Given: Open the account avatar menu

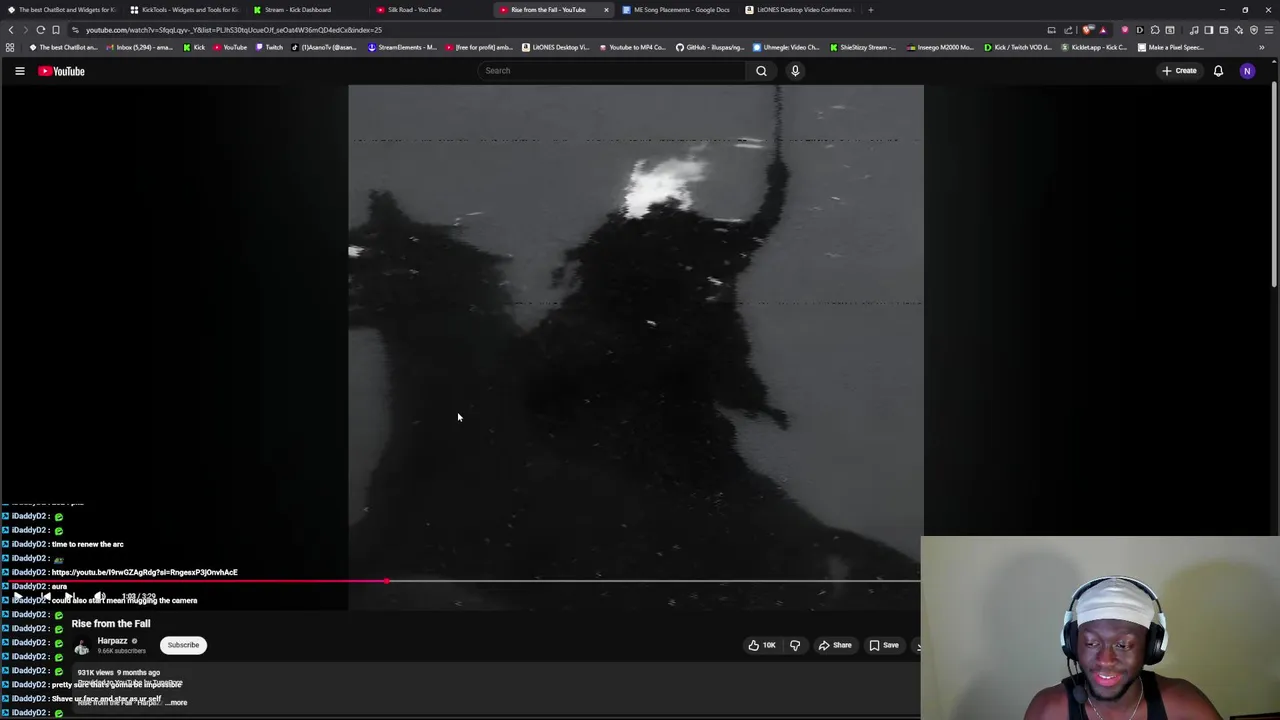Looking at the screenshot, I should pyautogui.click(x=1247, y=71).
